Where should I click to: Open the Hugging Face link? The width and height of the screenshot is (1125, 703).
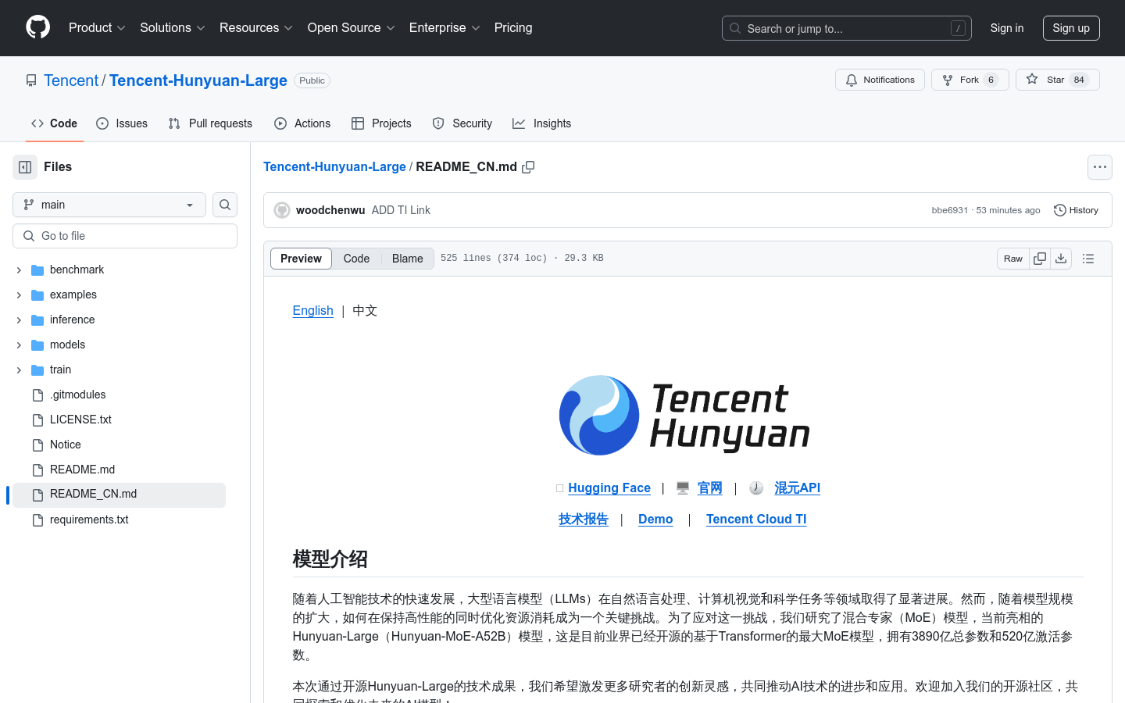click(x=609, y=487)
